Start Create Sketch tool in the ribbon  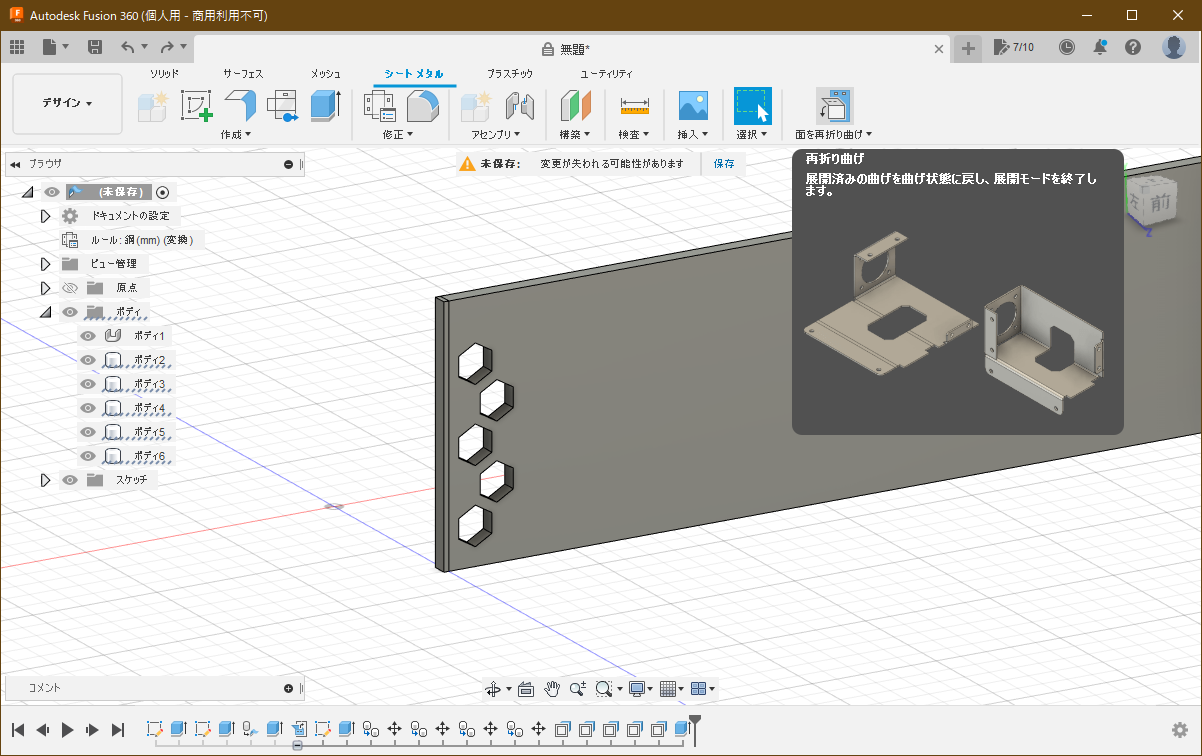coord(196,106)
